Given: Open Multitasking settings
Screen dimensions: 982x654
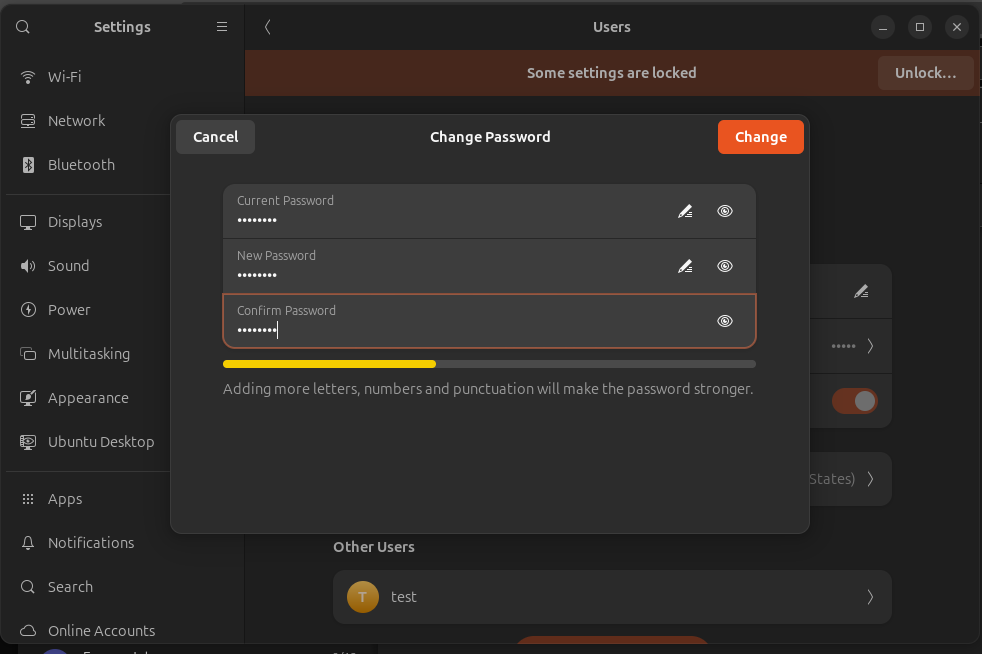Looking at the screenshot, I should point(124,354).
